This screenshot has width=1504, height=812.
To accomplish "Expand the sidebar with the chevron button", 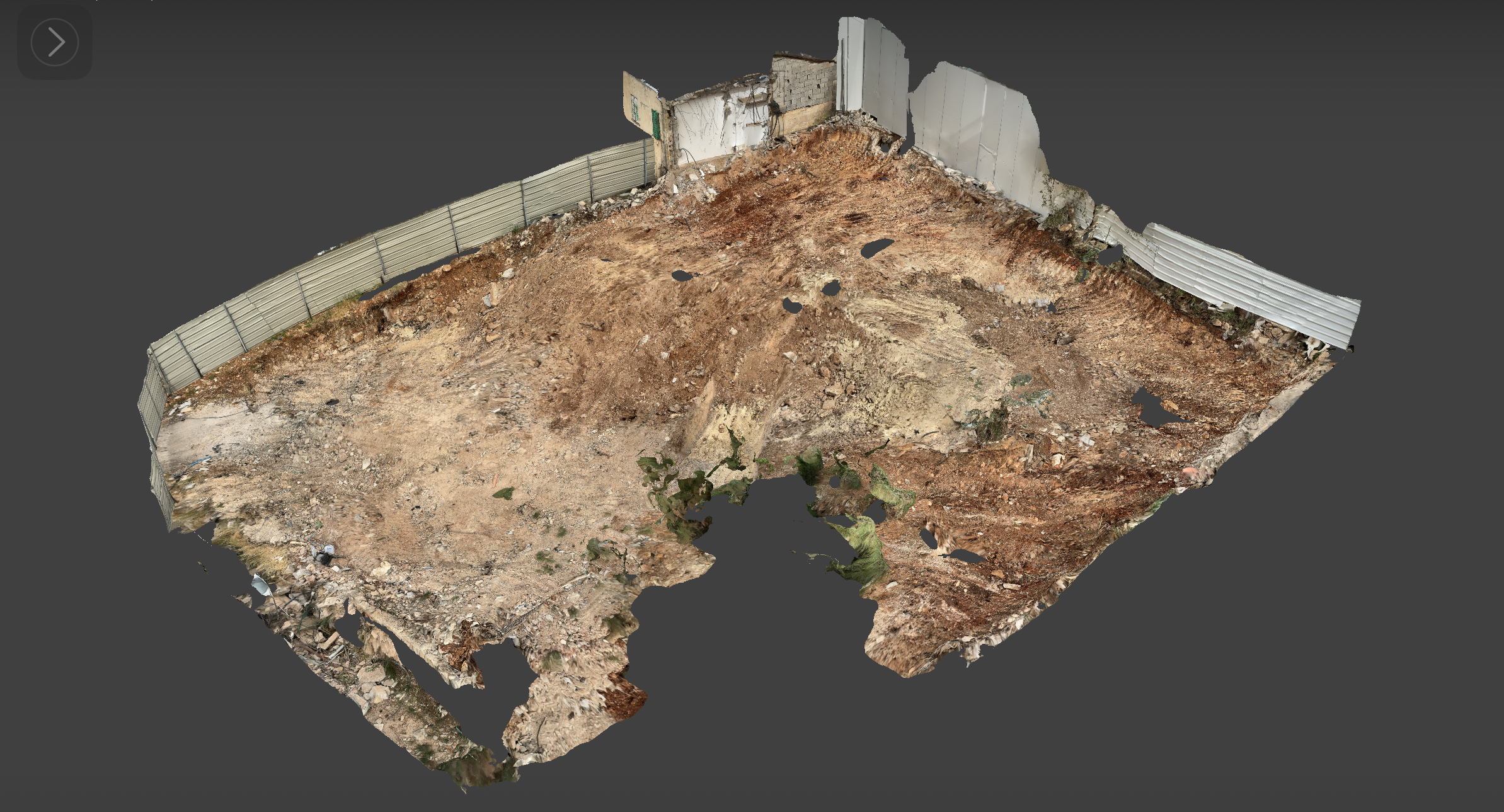I will 54,42.
